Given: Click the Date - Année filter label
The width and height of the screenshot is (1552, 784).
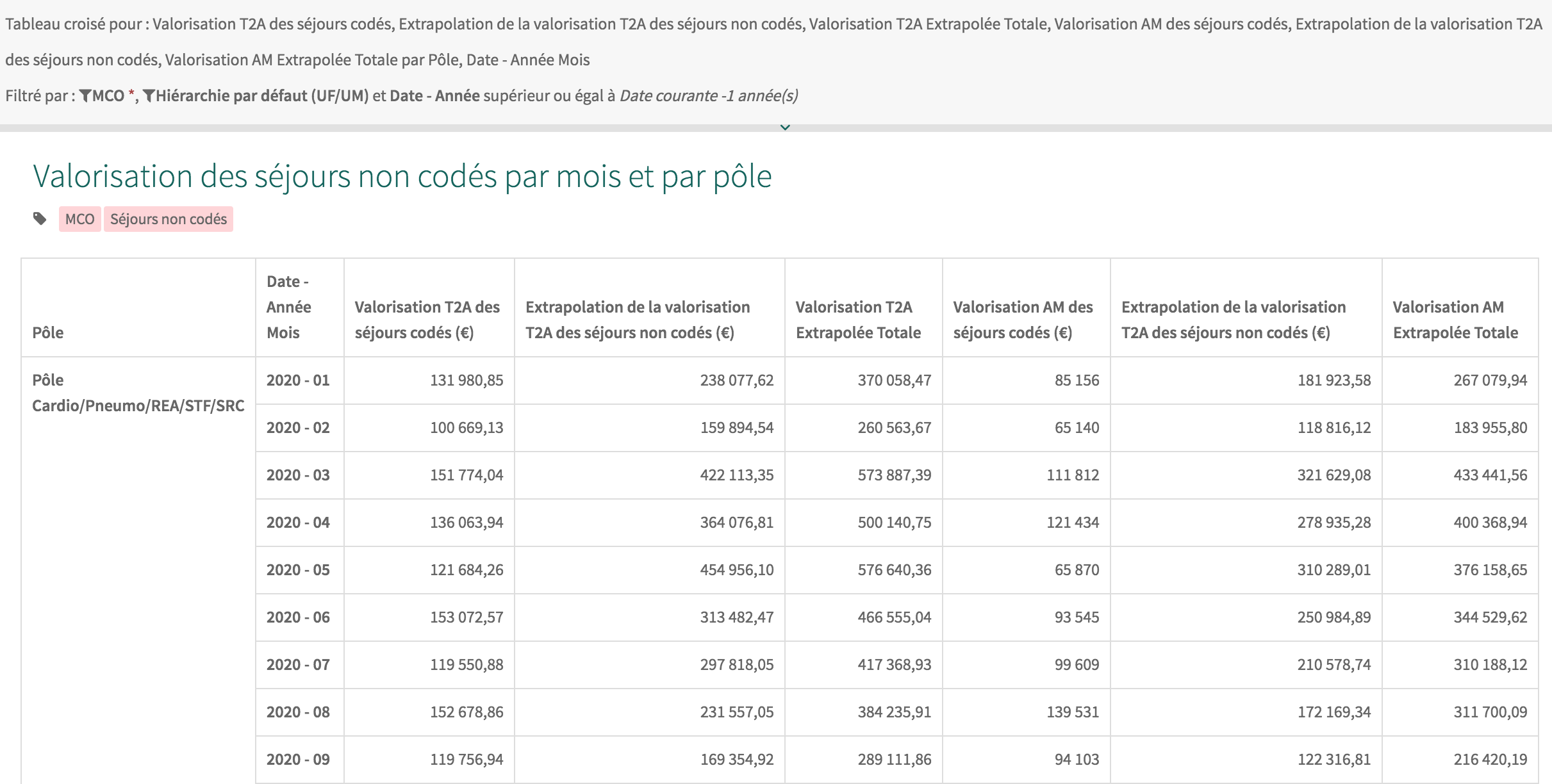Looking at the screenshot, I should point(434,96).
